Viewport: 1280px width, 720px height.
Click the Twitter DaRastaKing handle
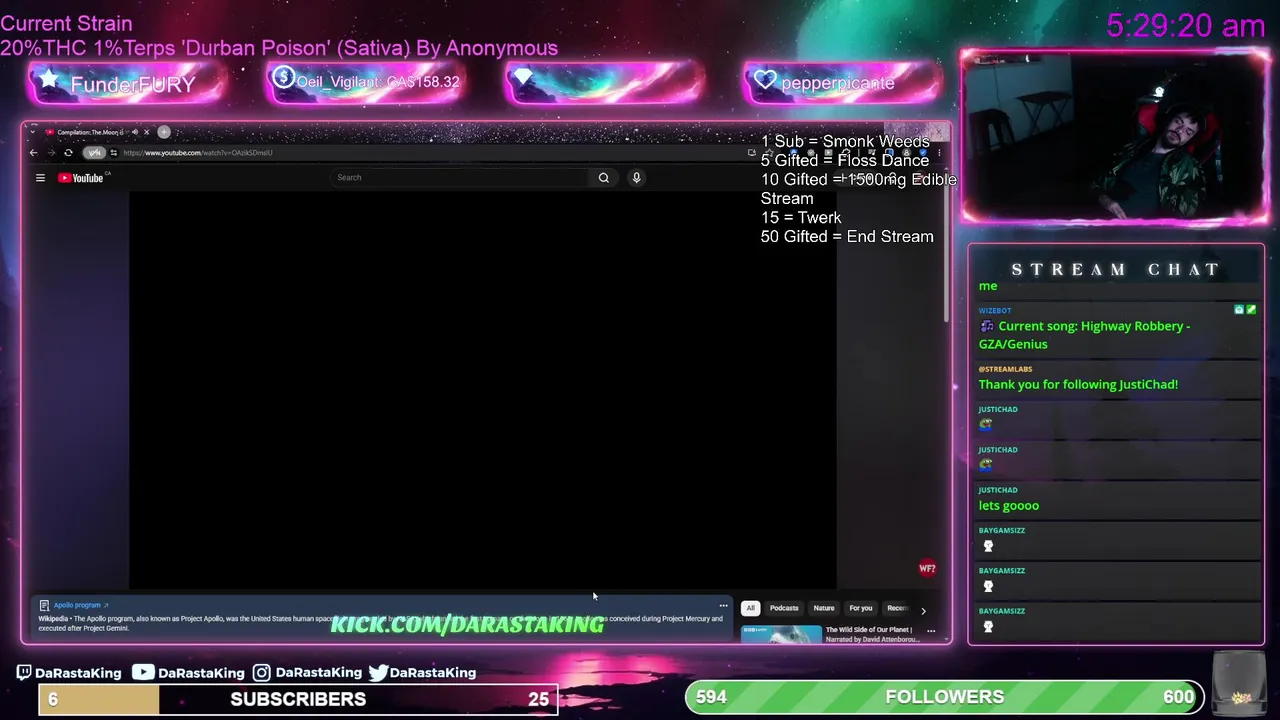422,673
